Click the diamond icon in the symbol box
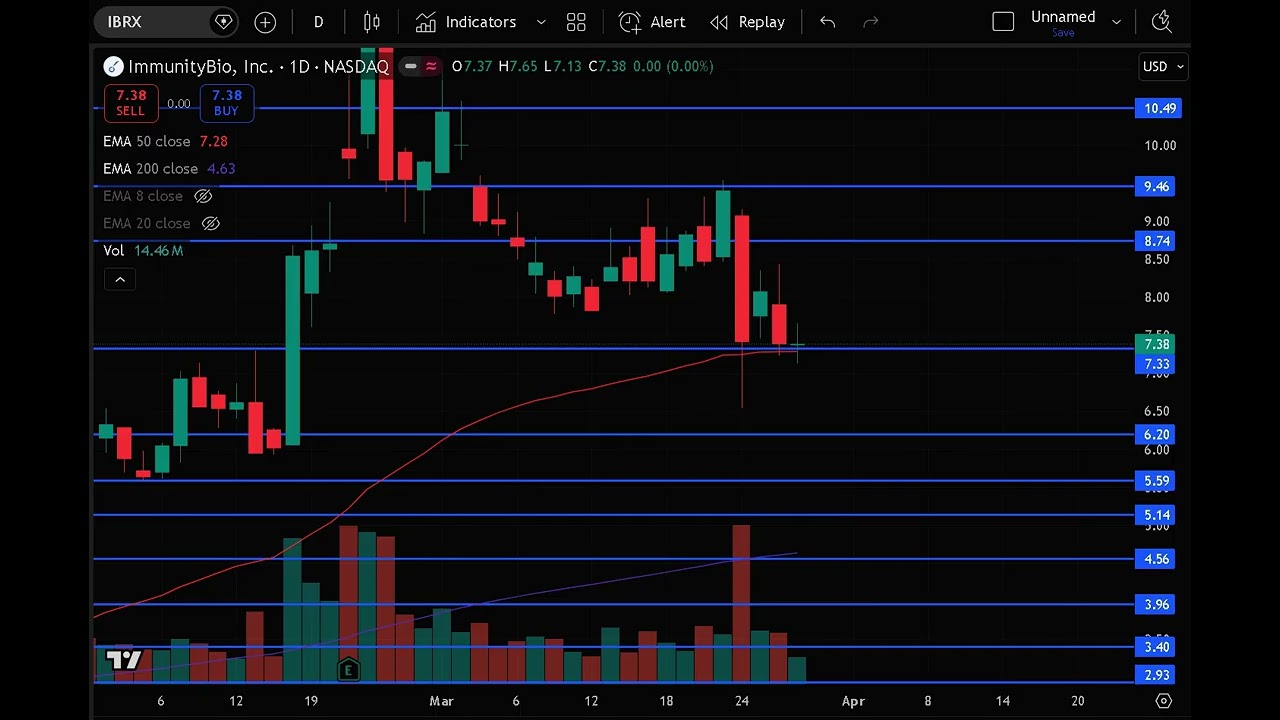Image resolution: width=1280 pixels, height=720 pixels. [x=223, y=22]
